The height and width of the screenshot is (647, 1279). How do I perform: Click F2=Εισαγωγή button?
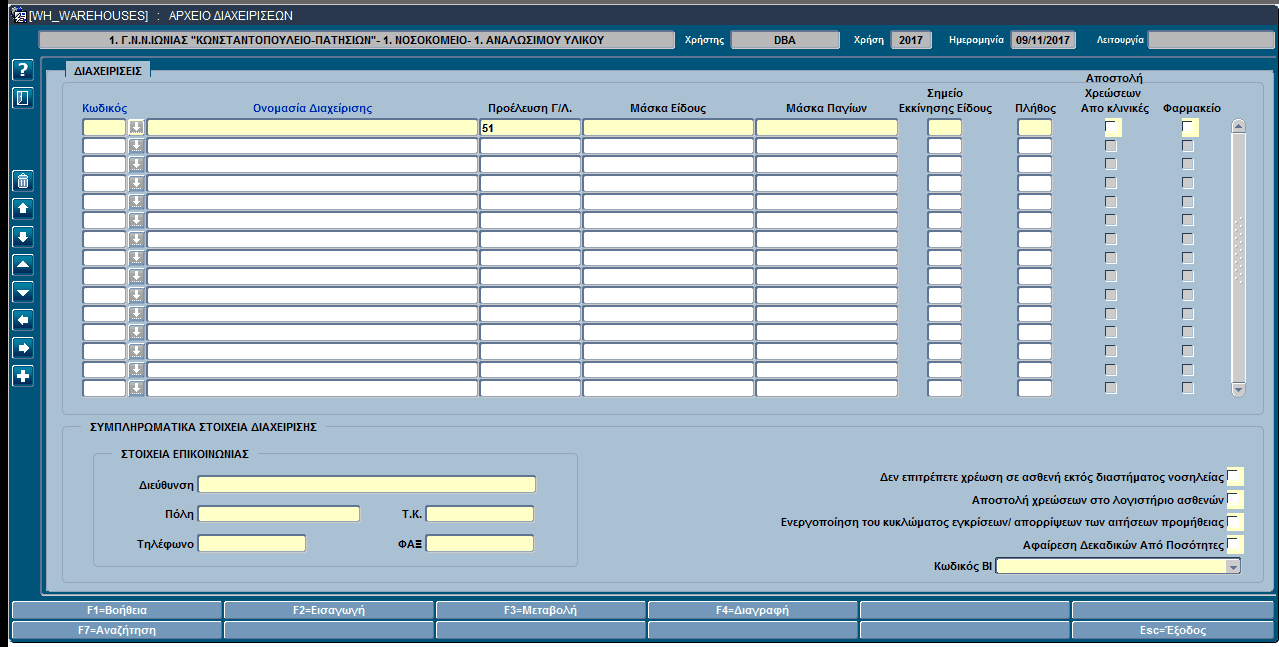tap(329, 610)
